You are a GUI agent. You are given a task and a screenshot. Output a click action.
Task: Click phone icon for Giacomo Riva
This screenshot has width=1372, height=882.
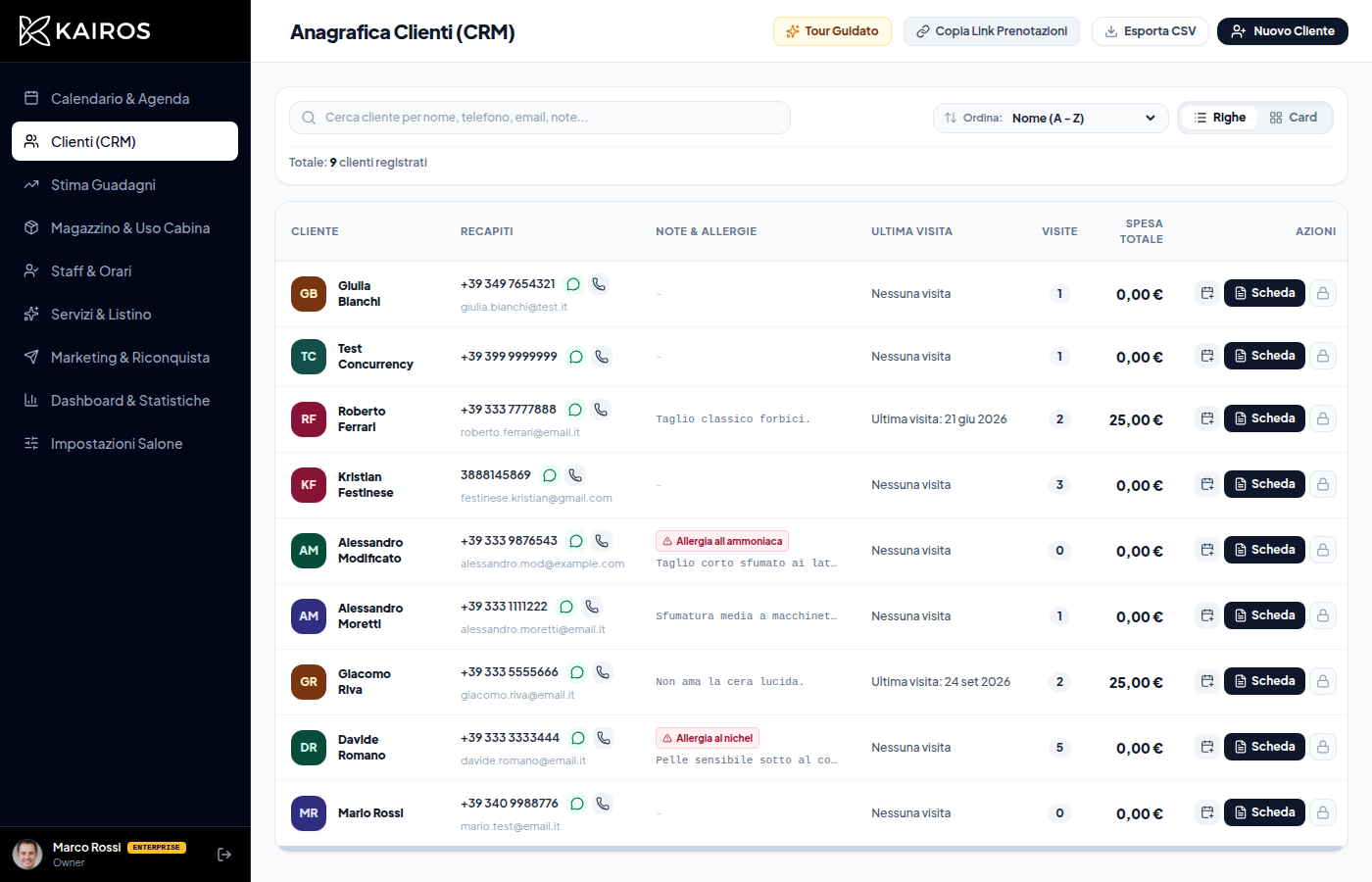coord(603,672)
